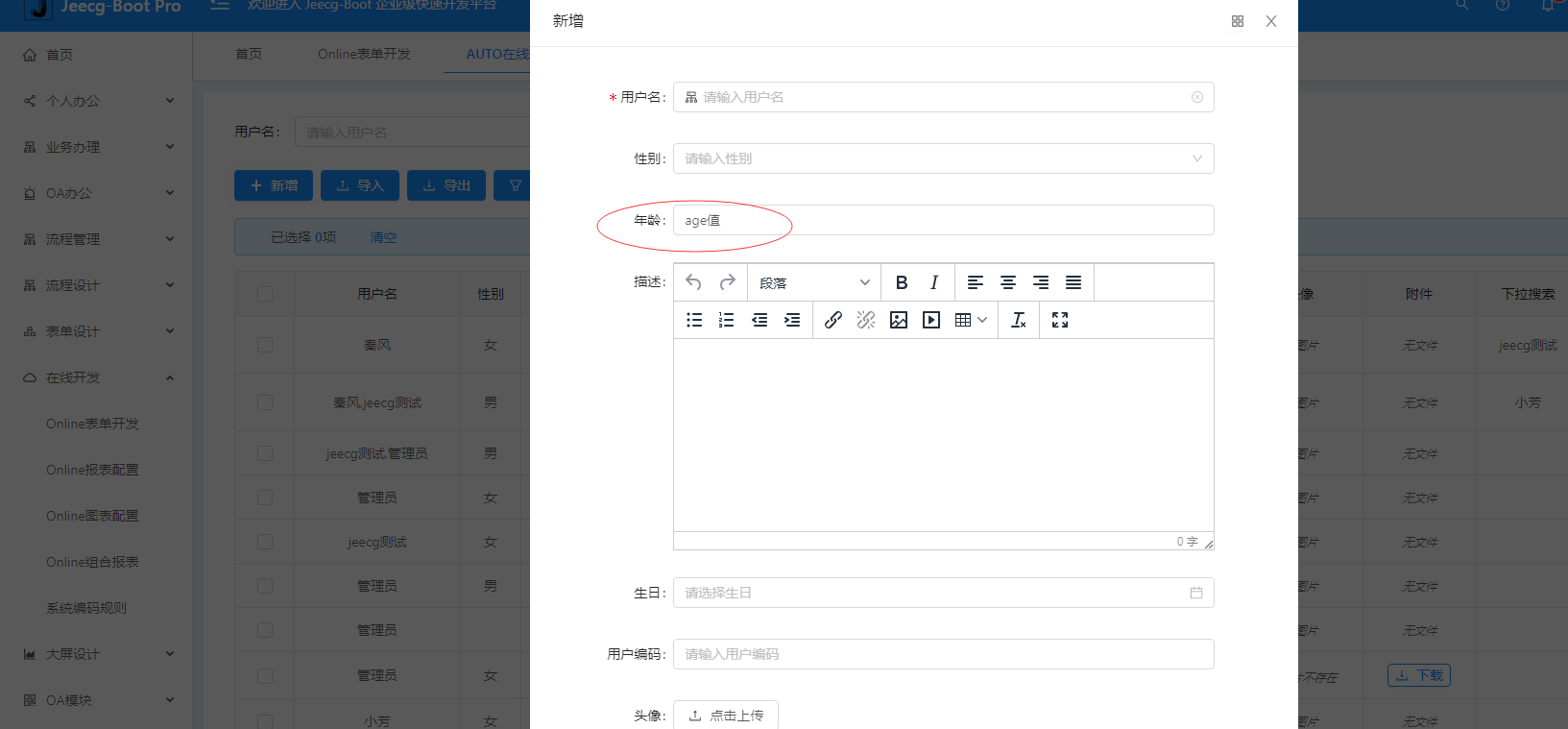This screenshot has height=729, width=1568.
Task: Click the 导出 export button
Action: click(x=446, y=185)
